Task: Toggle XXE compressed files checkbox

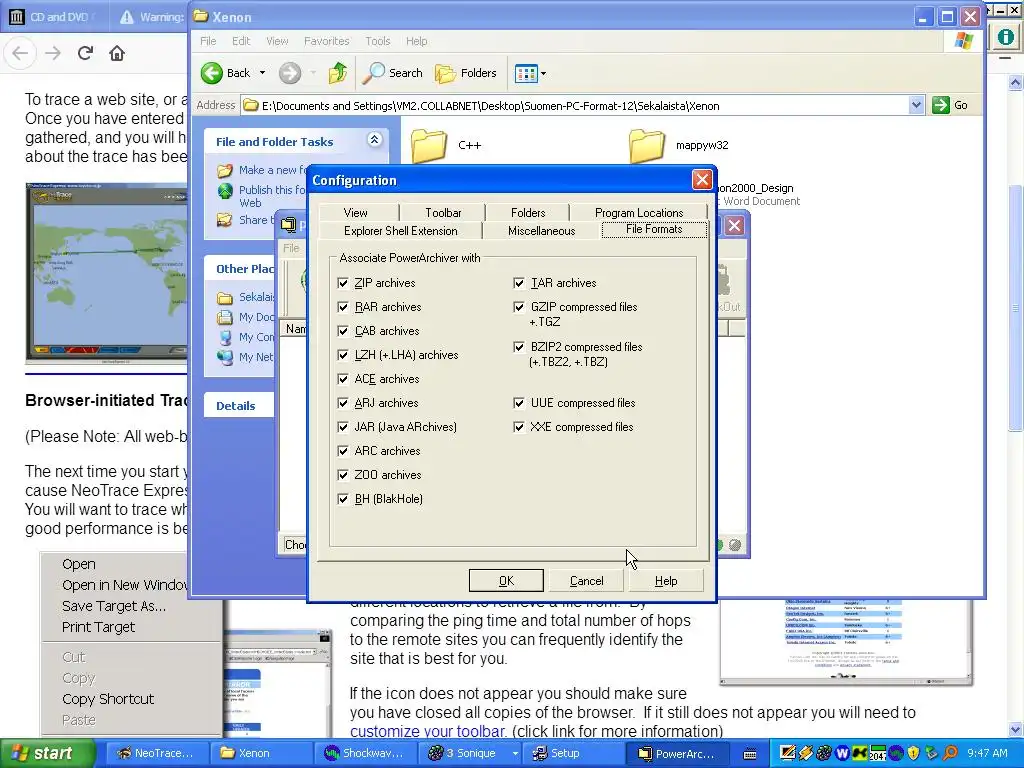Action: tap(519, 427)
